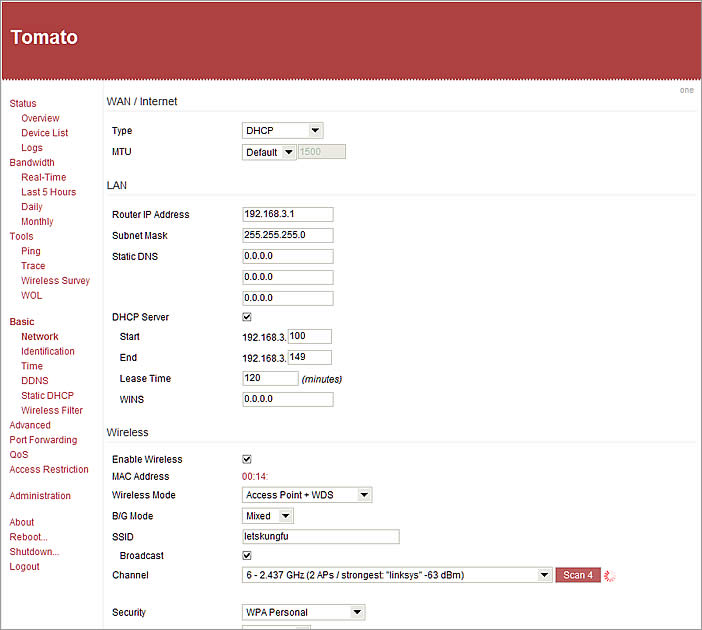The width and height of the screenshot is (702, 630).
Task: Click the MAC Address value 00:14:
Action: [x=255, y=477]
